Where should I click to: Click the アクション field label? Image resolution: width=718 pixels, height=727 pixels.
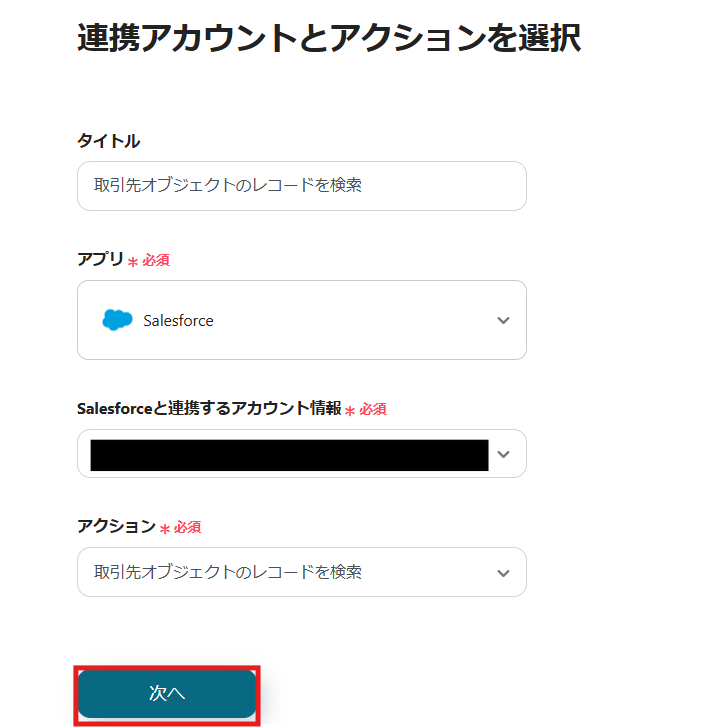coord(116,526)
